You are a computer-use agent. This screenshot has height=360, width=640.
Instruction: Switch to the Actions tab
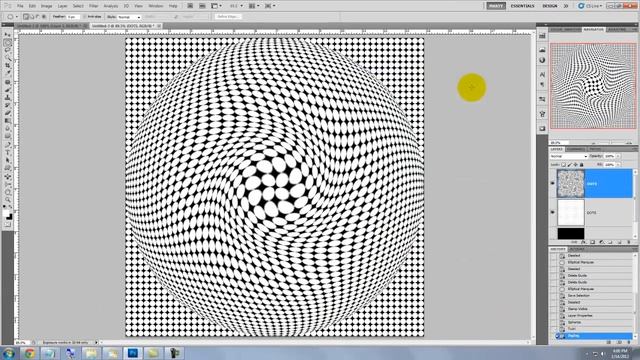click(x=576, y=249)
